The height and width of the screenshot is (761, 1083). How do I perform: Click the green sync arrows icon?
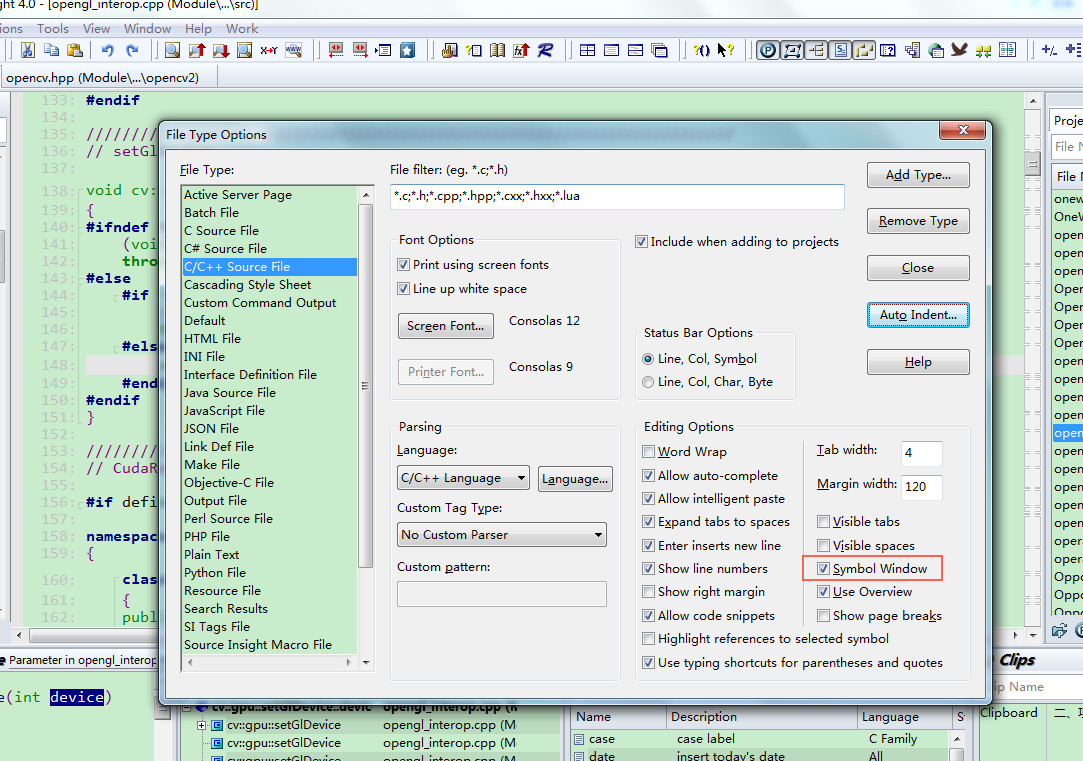pyautogui.click(x=984, y=50)
